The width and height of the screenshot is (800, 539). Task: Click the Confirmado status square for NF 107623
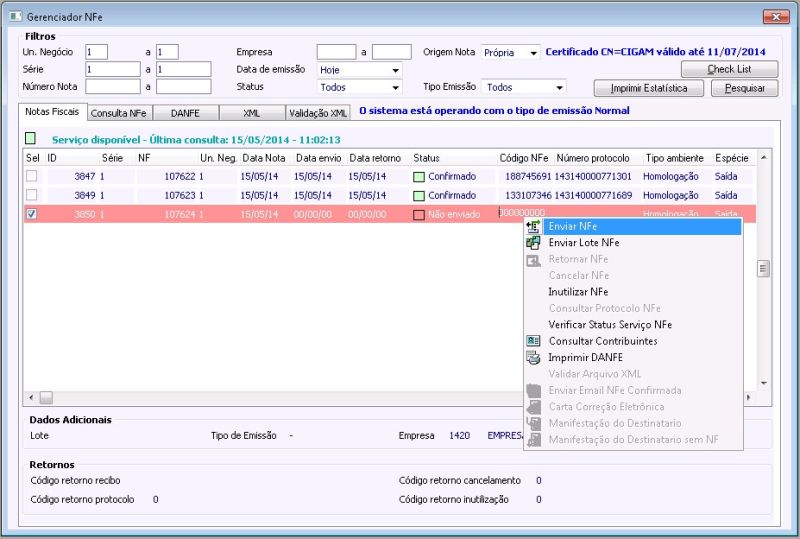[x=419, y=195]
